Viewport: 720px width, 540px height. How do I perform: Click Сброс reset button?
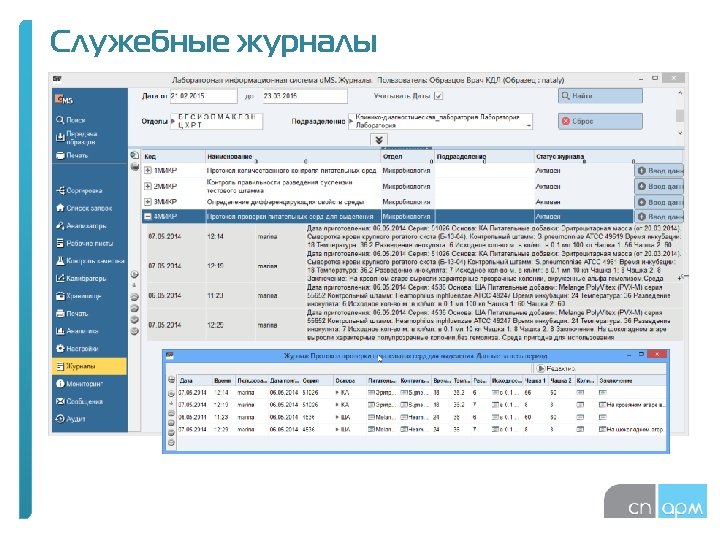[600, 121]
